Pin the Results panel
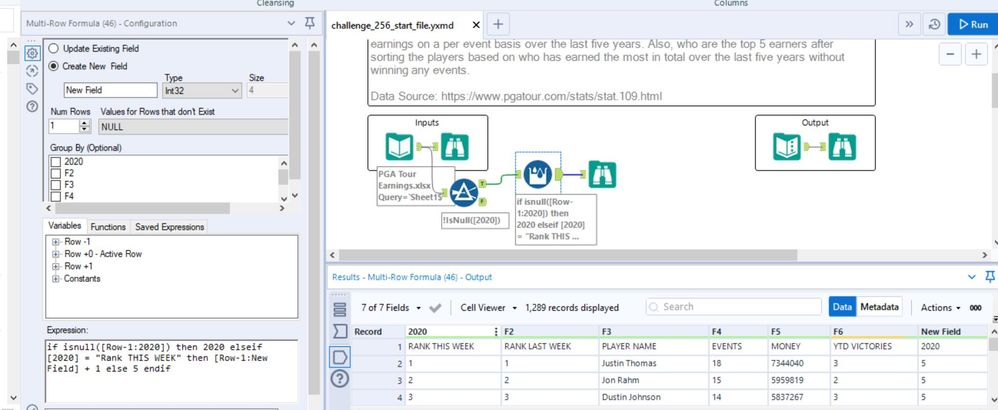The width and height of the screenshot is (998, 410). point(990,277)
